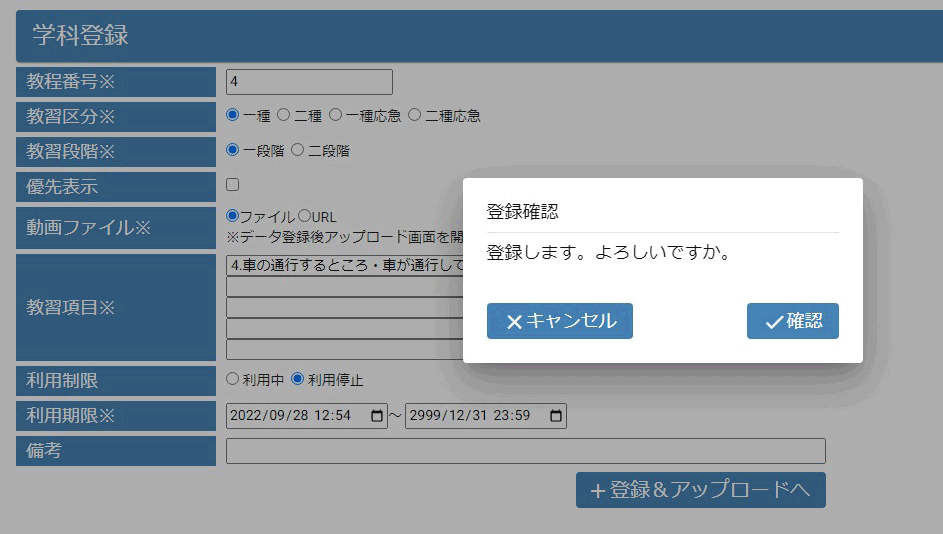Click the キャンセル button in dialog
Viewport: 943px width, 534px height.
pos(559,321)
